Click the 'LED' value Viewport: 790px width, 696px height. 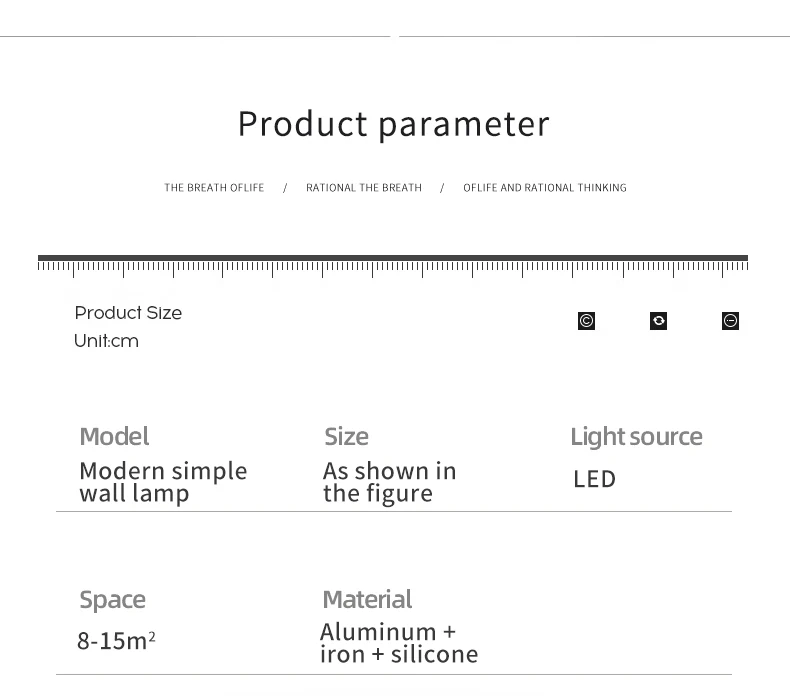(595, 479)
